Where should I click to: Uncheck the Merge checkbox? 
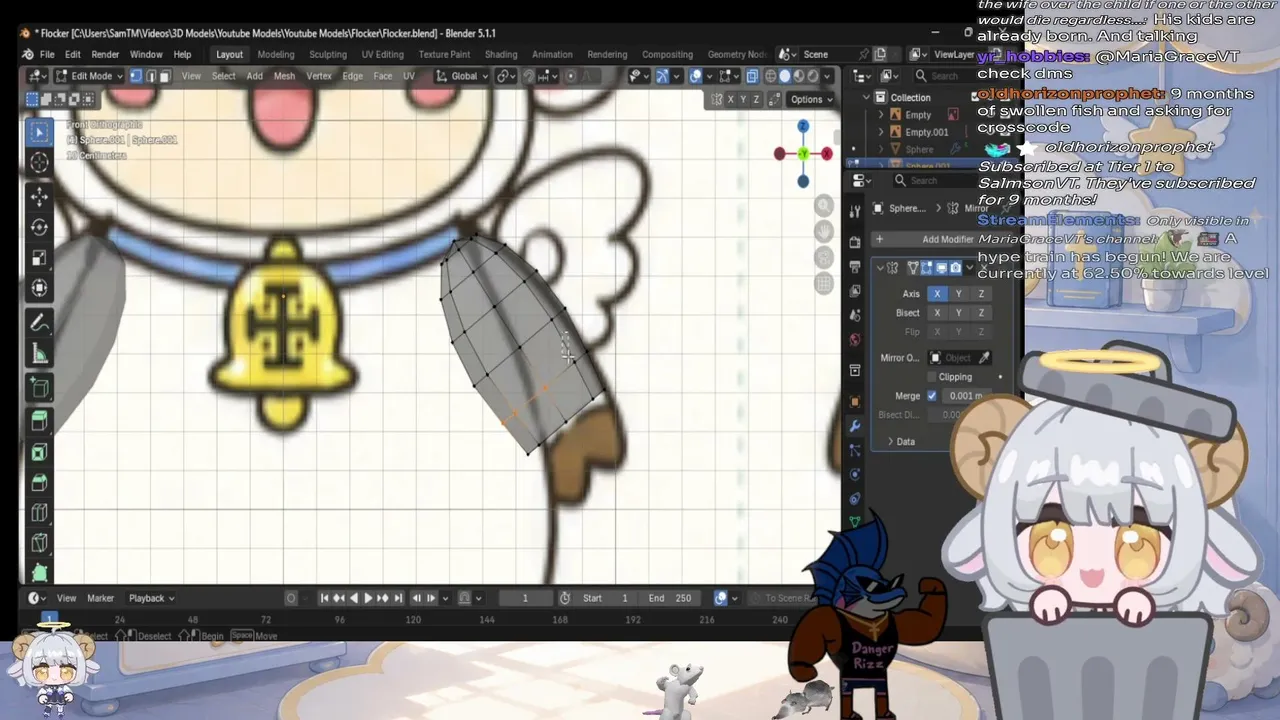[932, 396]
